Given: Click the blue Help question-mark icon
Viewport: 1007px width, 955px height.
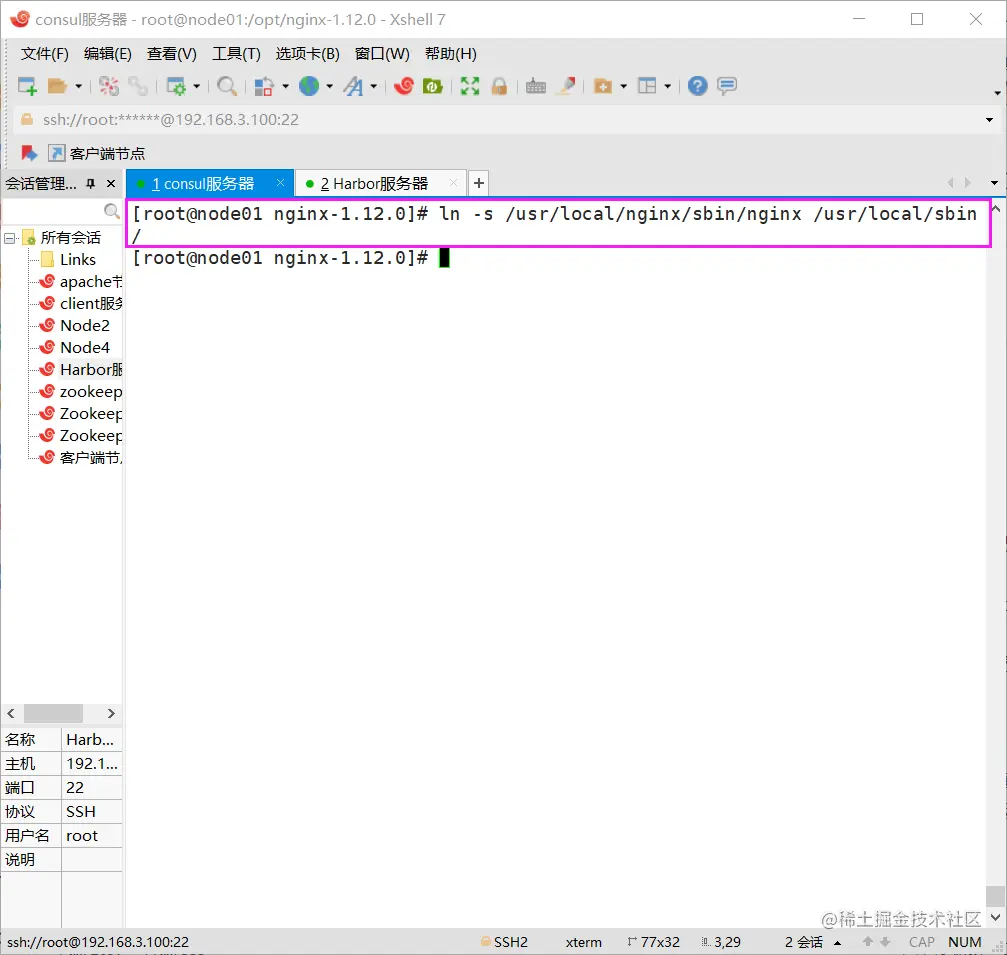Looking at the screenshot, I should [x=697, y=85].
